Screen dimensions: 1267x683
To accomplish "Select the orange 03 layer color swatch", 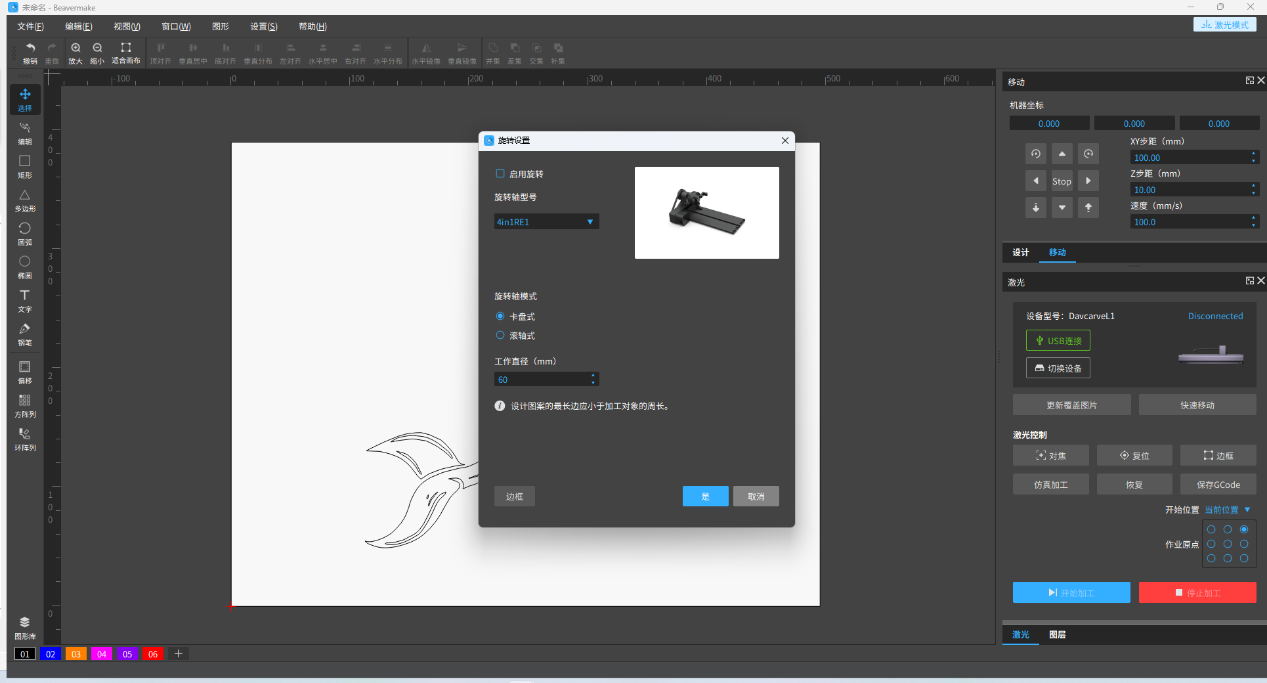I will pos(76,654).
